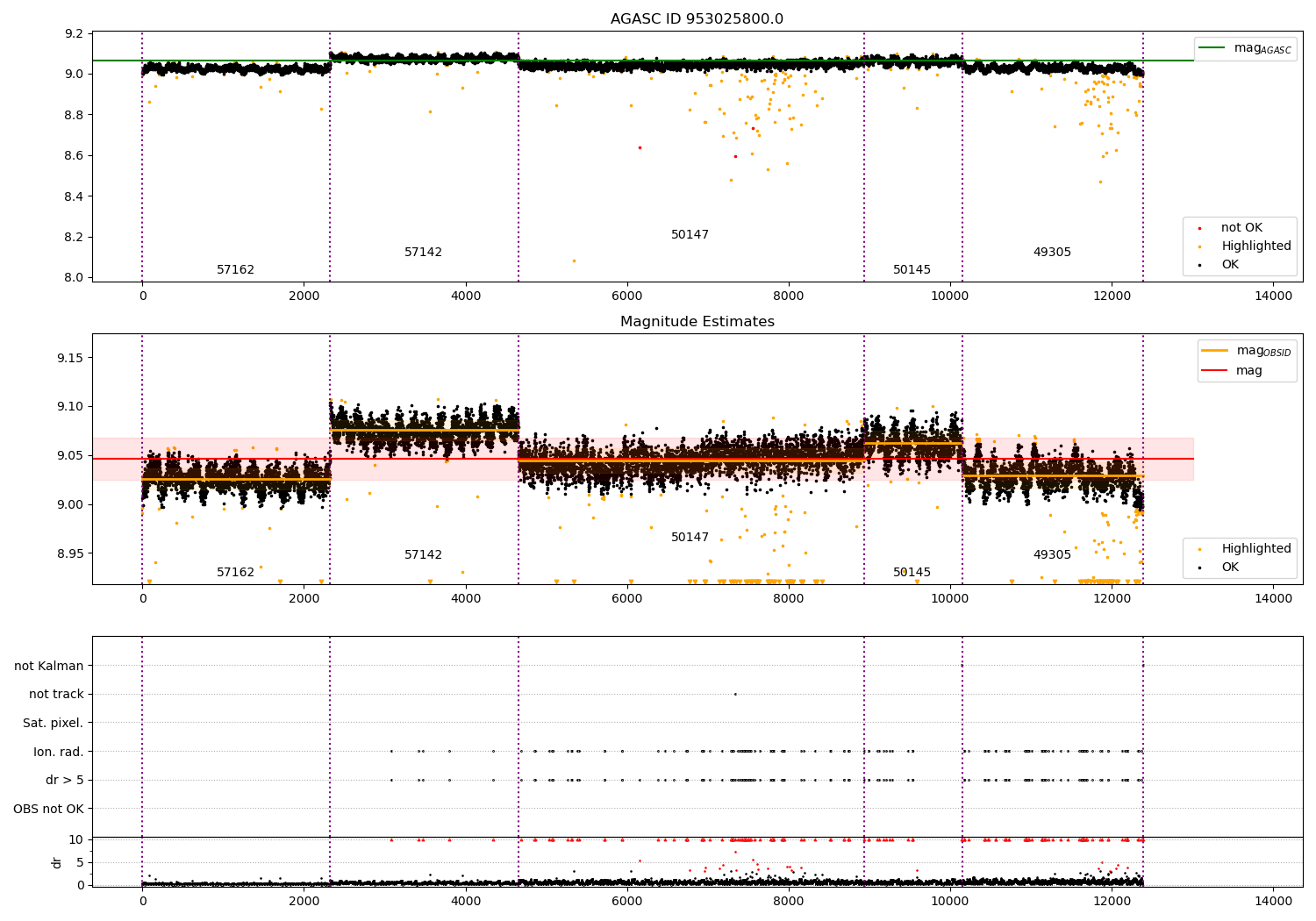Click the "not track" row label
1316x921 pixels.
56,695
